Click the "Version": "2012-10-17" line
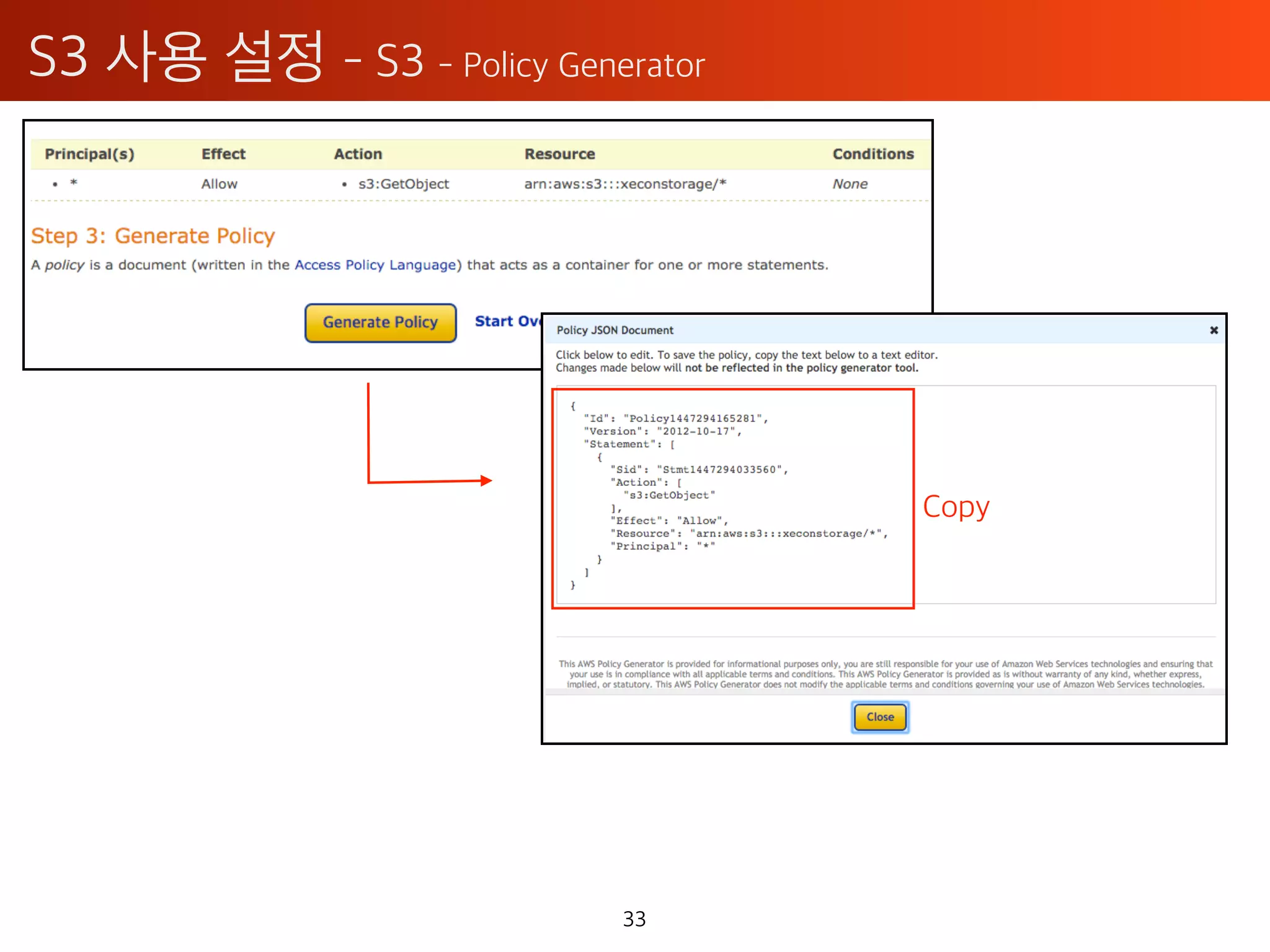Screen dimensions: 1270x952 click(x=662, y=431)
